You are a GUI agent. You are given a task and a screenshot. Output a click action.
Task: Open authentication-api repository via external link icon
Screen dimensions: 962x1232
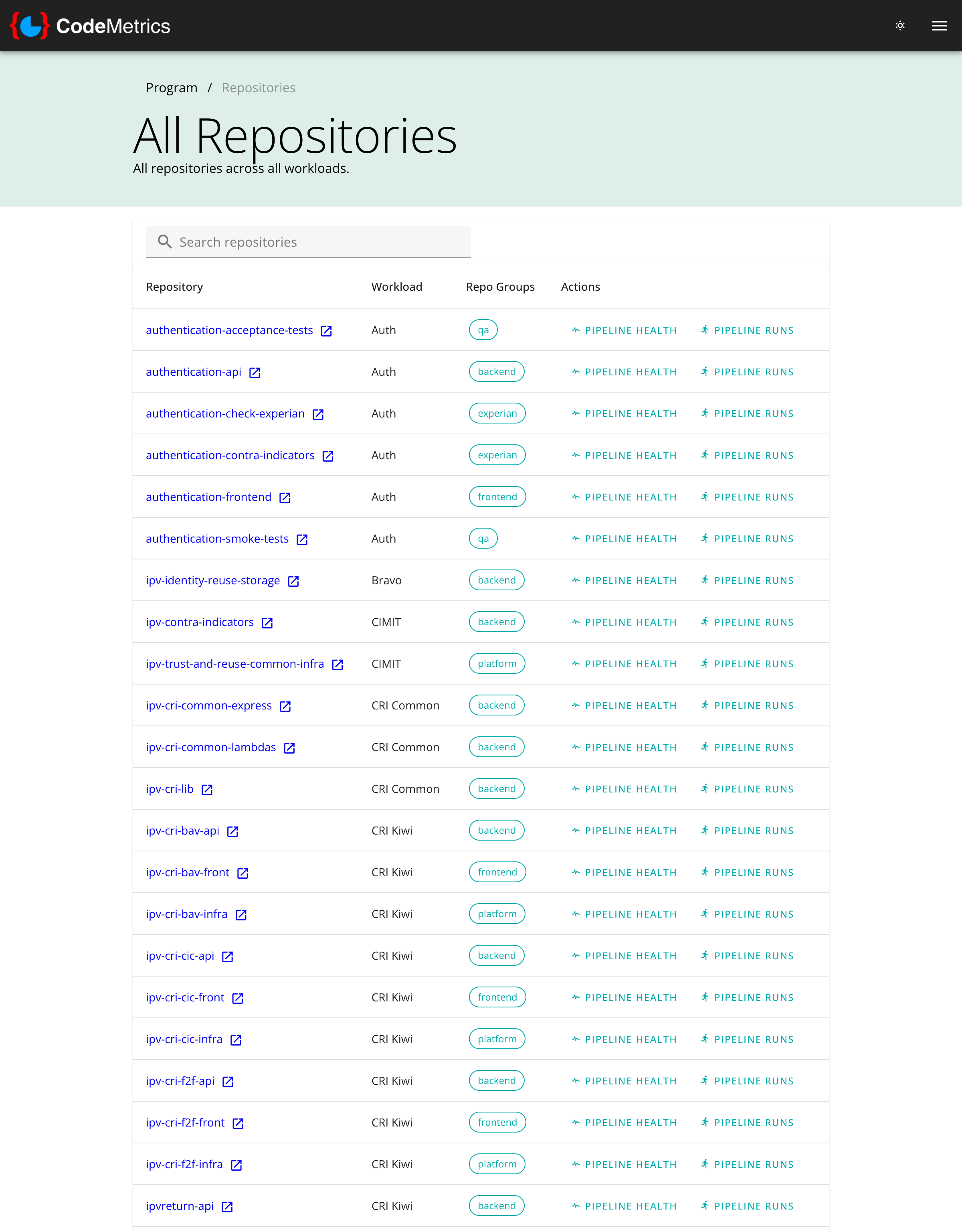click(255, 372)
